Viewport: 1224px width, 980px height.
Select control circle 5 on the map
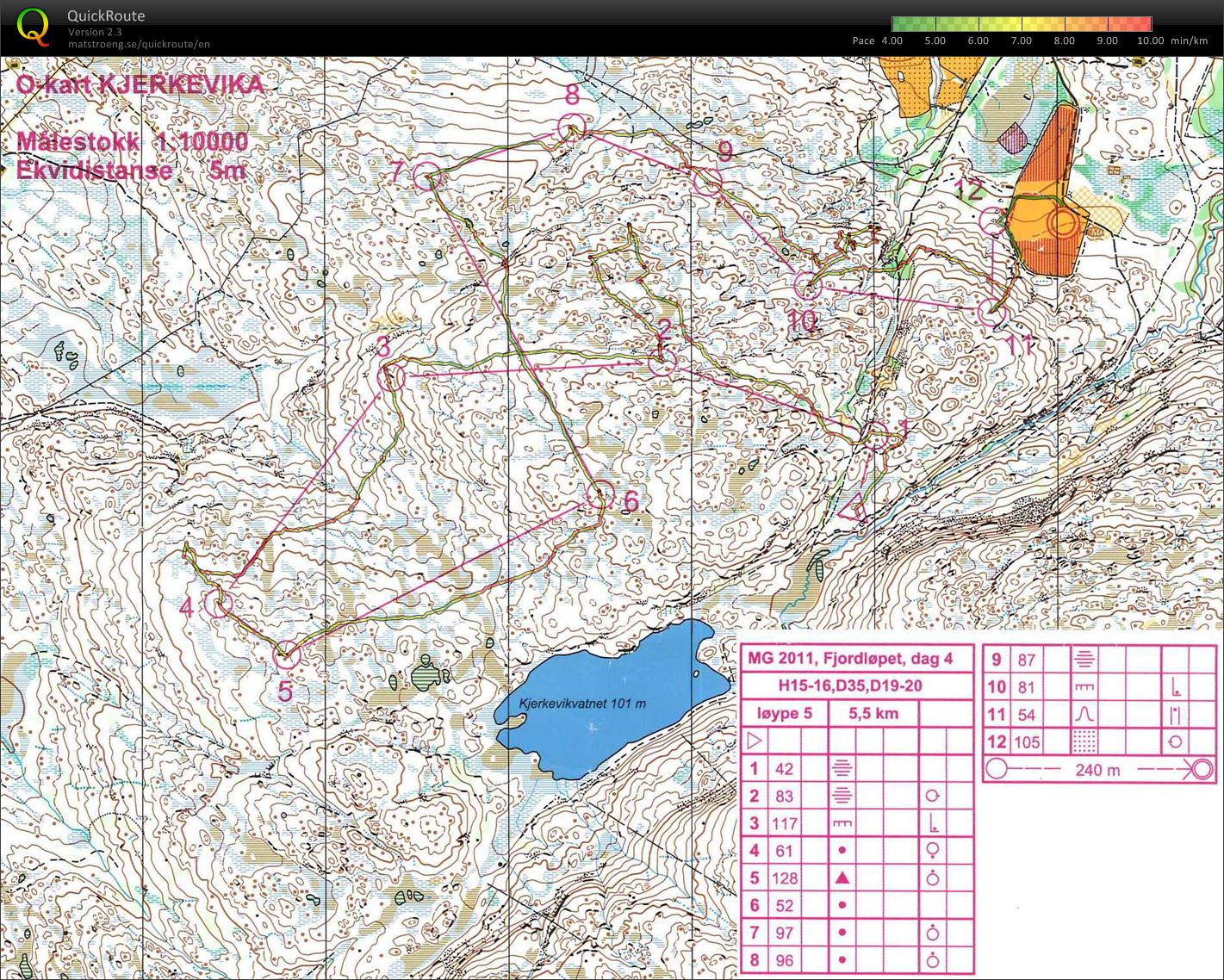pos(287,655)
